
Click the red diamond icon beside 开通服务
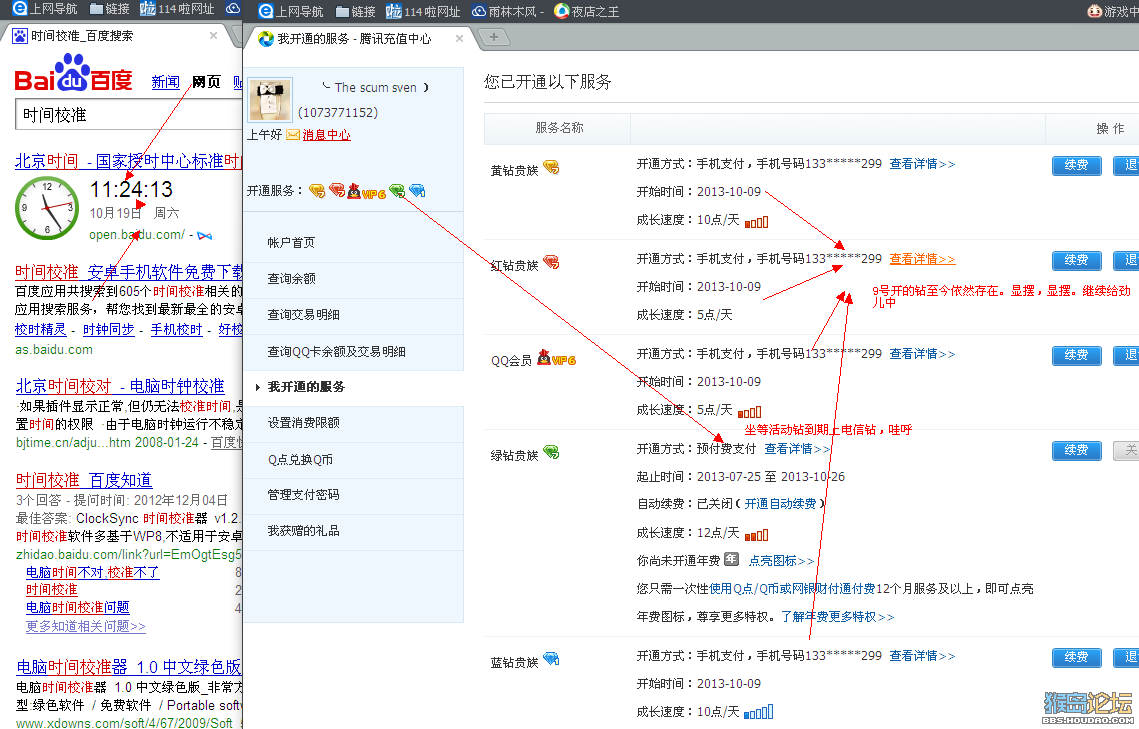[336, 191]
